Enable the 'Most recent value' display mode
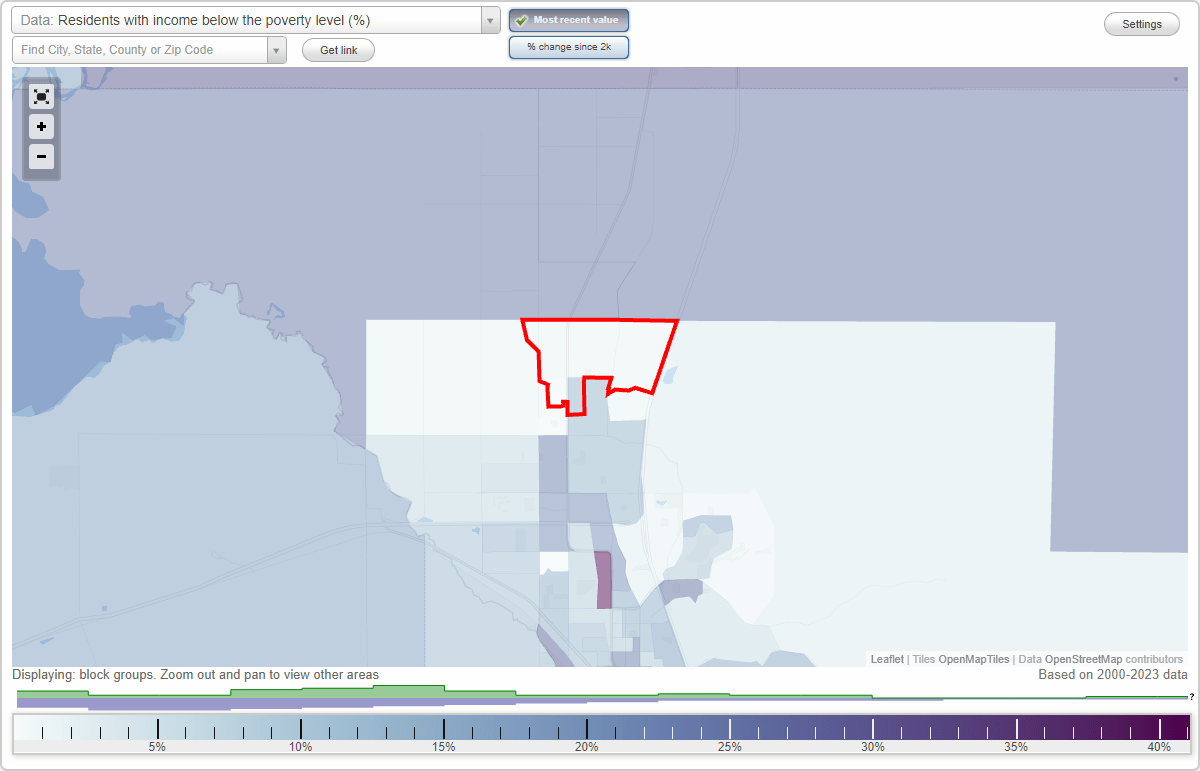Viewport: 1200px width, 771px height. [x=569, y=19]
